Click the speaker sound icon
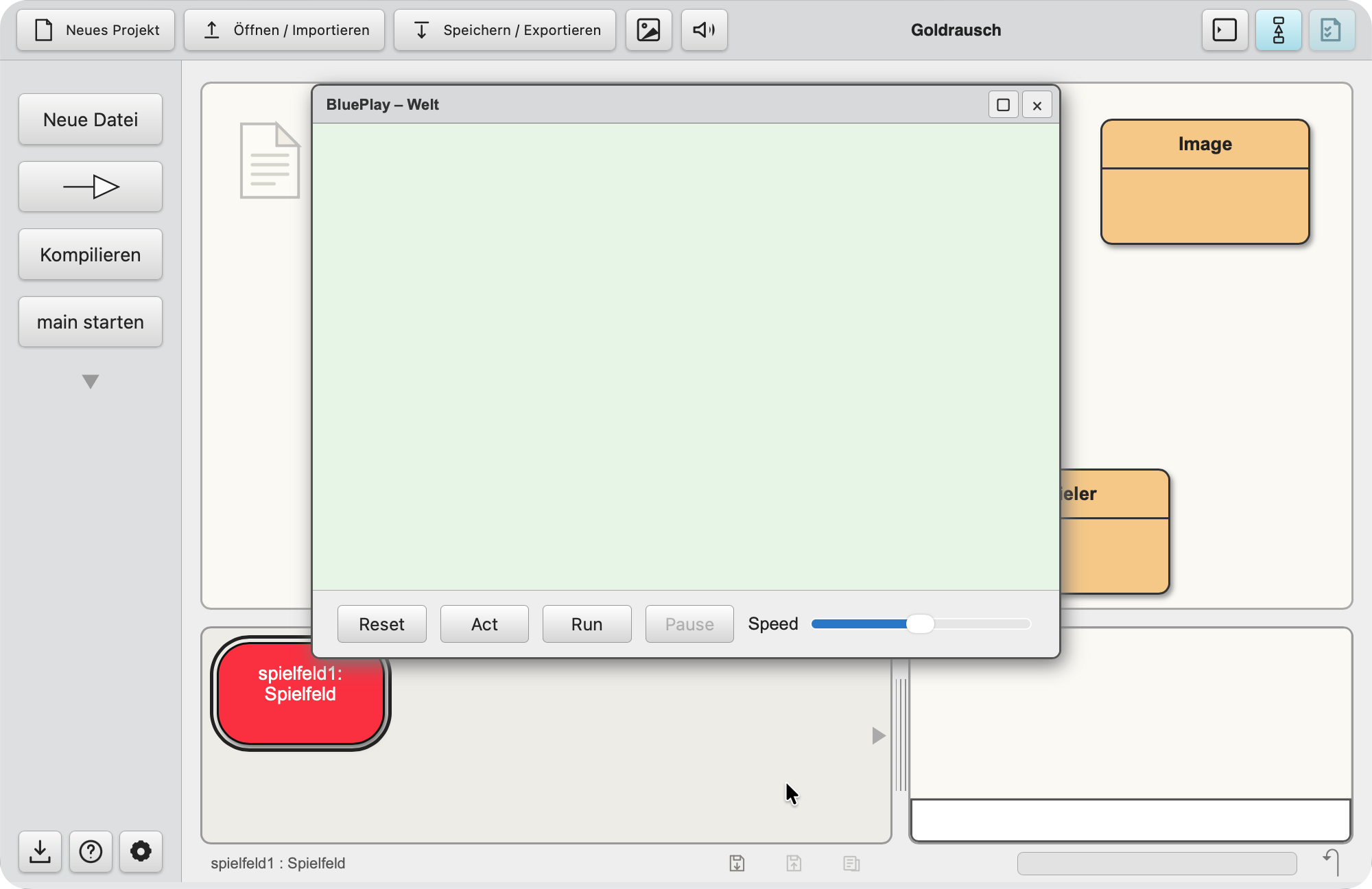Screen dimensions: 1372x889 [x=704, y=30]
